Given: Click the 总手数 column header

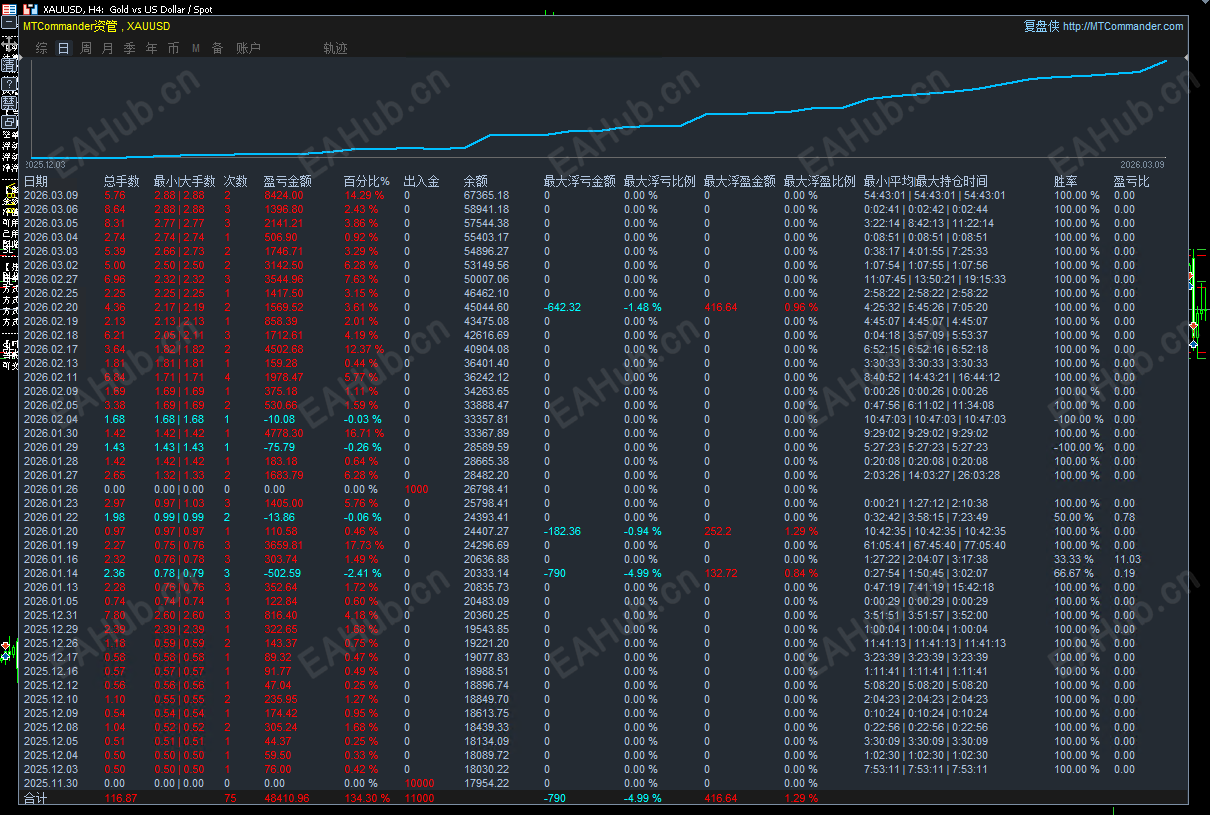Looking at the screenshot, I should pos(121,181).
